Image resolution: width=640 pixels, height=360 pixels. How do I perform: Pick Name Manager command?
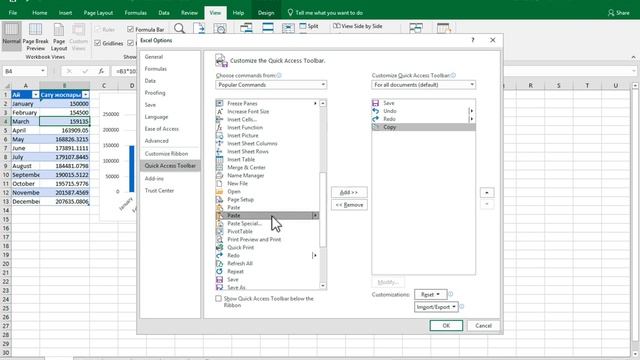point(245,176)
